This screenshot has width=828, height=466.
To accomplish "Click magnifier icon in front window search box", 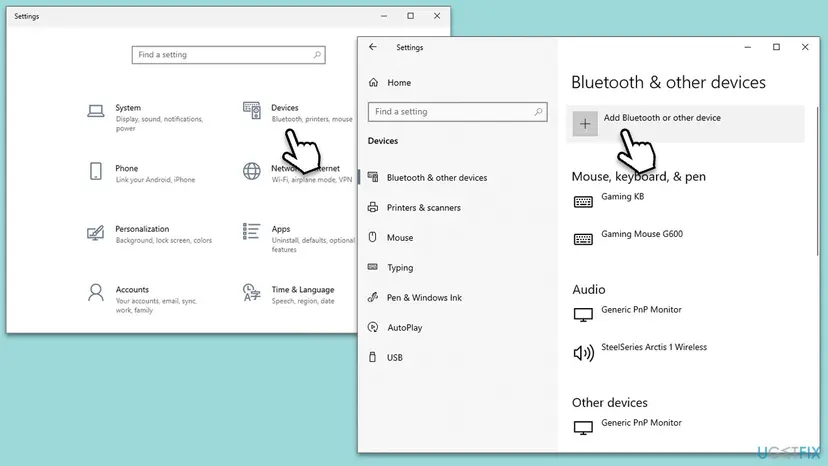I will (x=538, y=111).
